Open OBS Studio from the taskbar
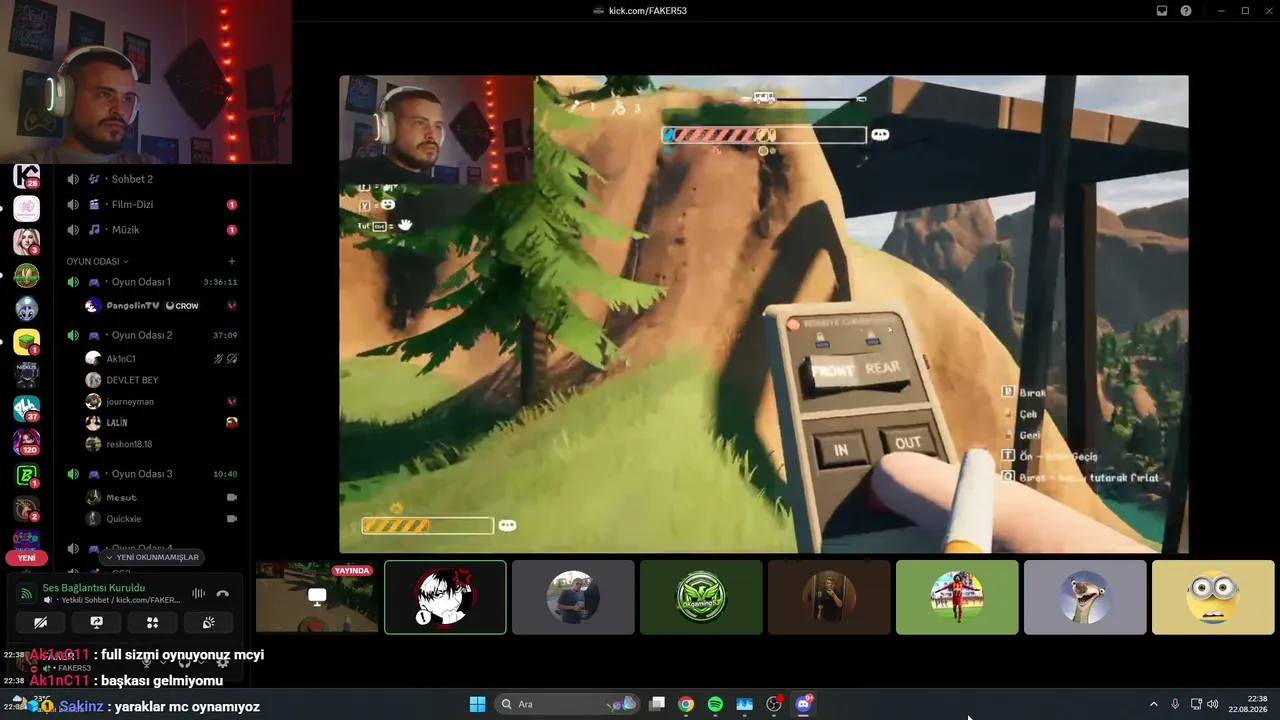Image resolution: width=1280 pixels, height=720 pixels. [x=774, y=704]
